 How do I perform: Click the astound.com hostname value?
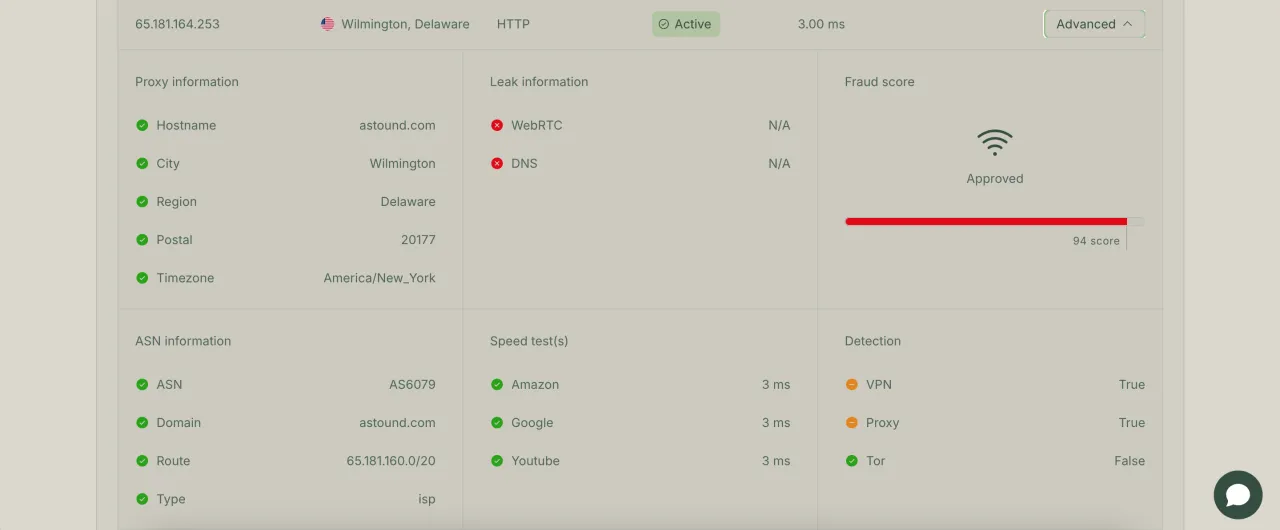(x=397, y=126)
